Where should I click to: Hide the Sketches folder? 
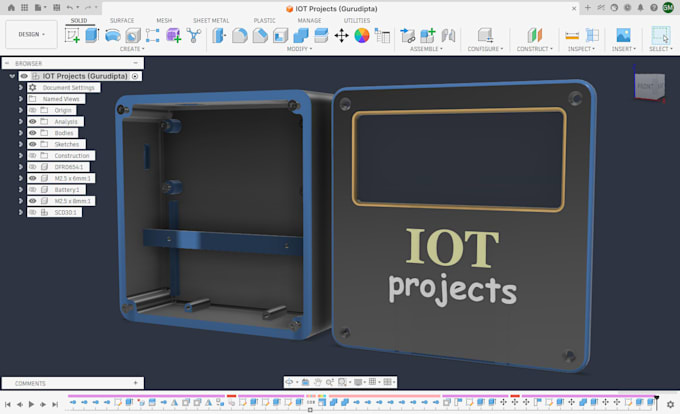coord(33,144)
